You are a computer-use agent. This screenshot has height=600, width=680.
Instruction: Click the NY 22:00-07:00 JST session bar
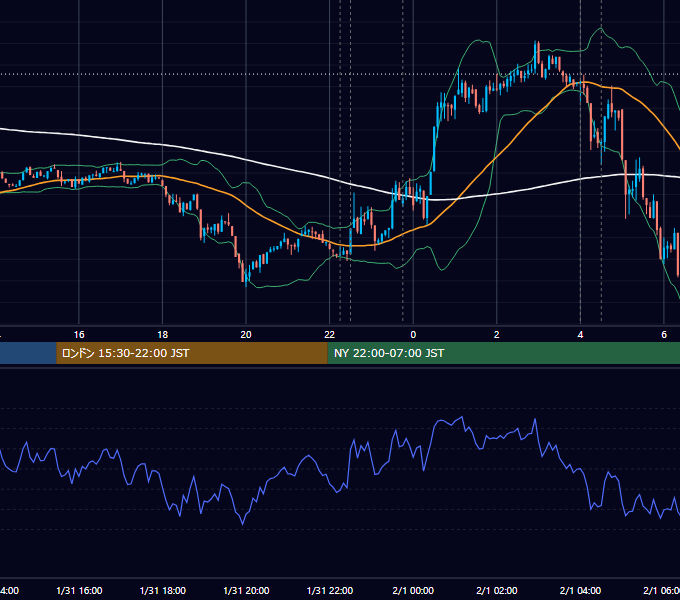click(503, 353)
